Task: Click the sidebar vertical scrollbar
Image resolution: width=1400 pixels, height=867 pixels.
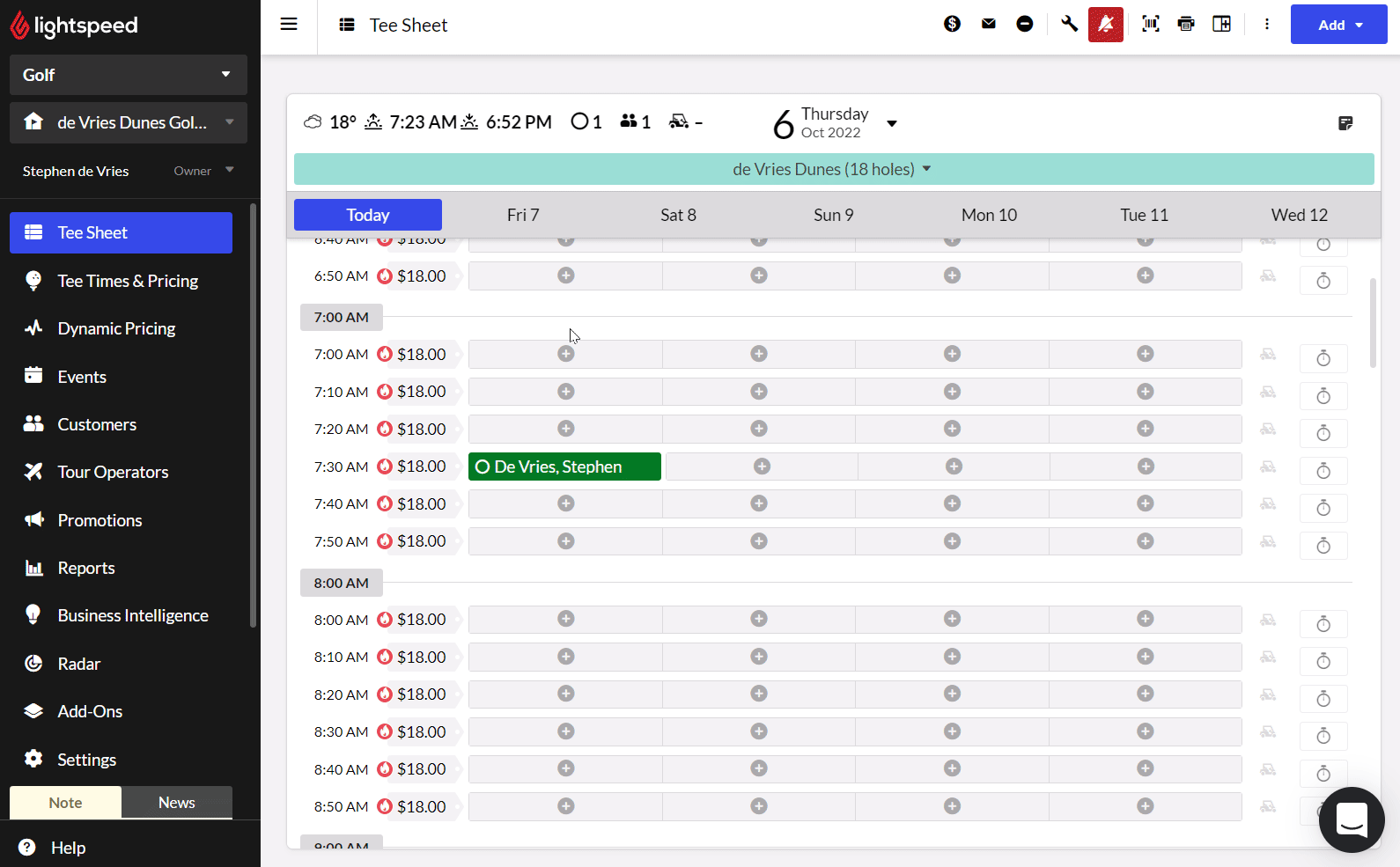Action: [254, 415]
